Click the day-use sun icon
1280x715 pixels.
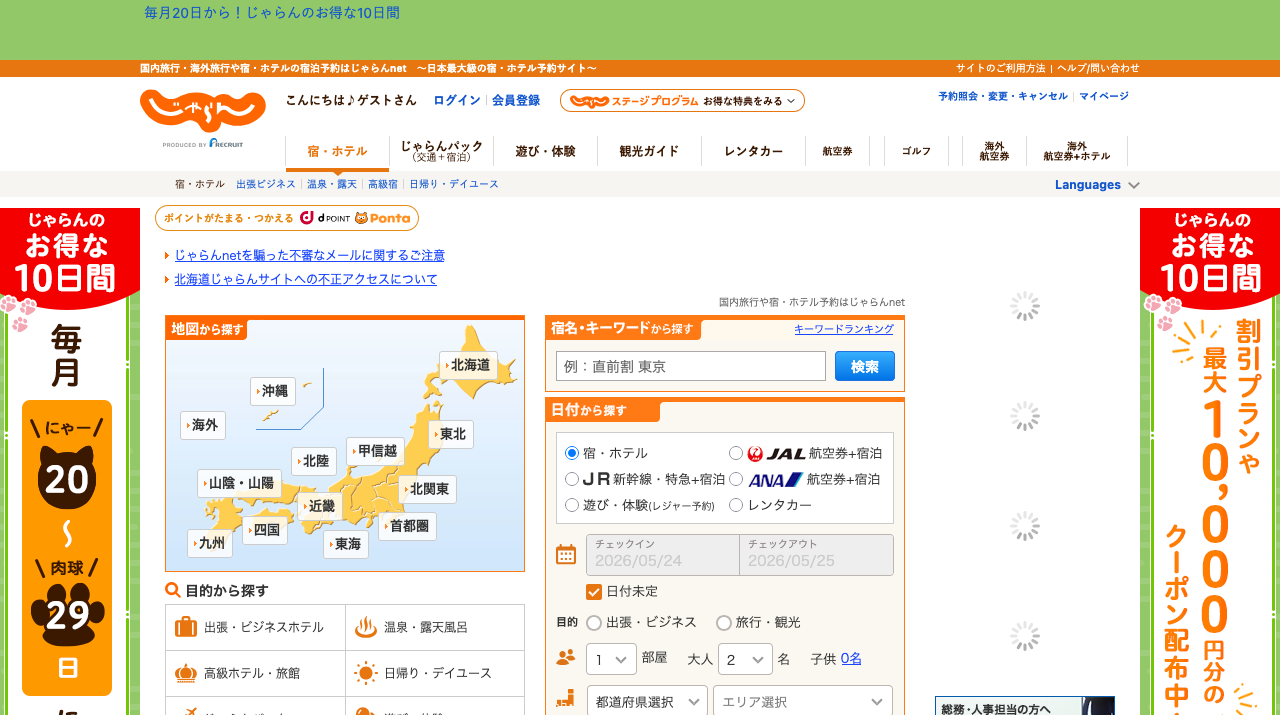pyautogui.click(x=366, y=673)
